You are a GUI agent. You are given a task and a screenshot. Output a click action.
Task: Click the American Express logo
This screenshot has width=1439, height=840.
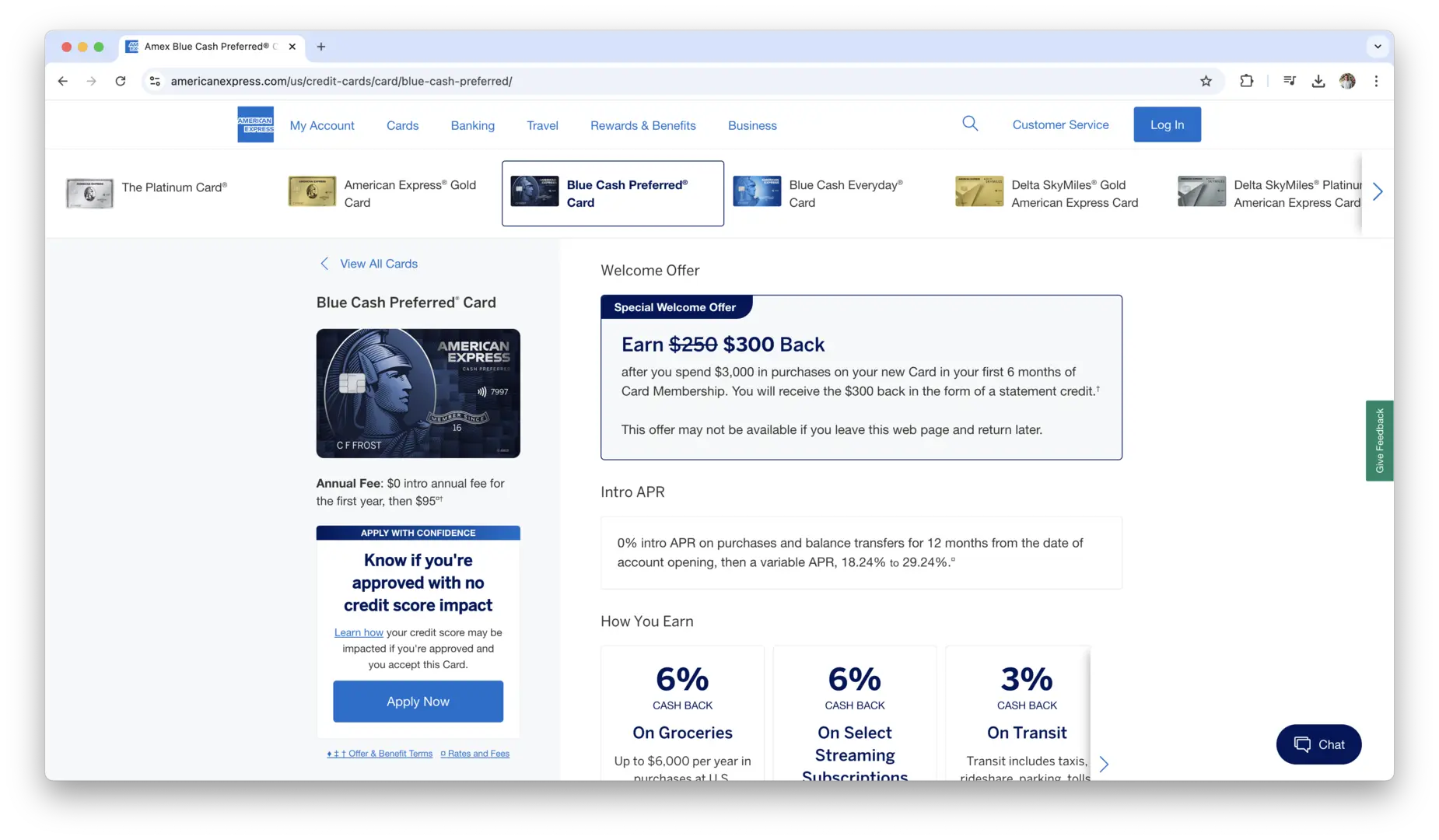pyautogui.click(x=255, y=124)
